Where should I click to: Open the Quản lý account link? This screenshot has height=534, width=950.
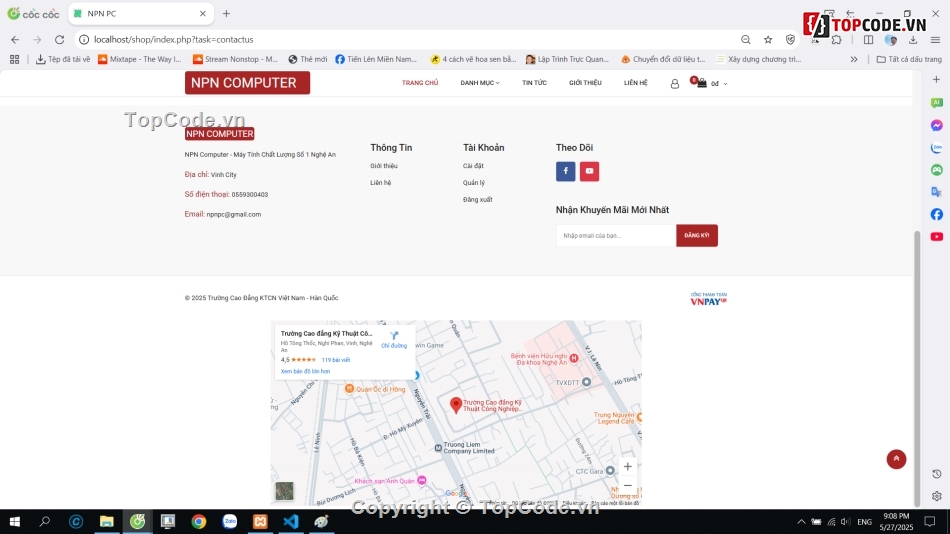[x=474, y=182]
